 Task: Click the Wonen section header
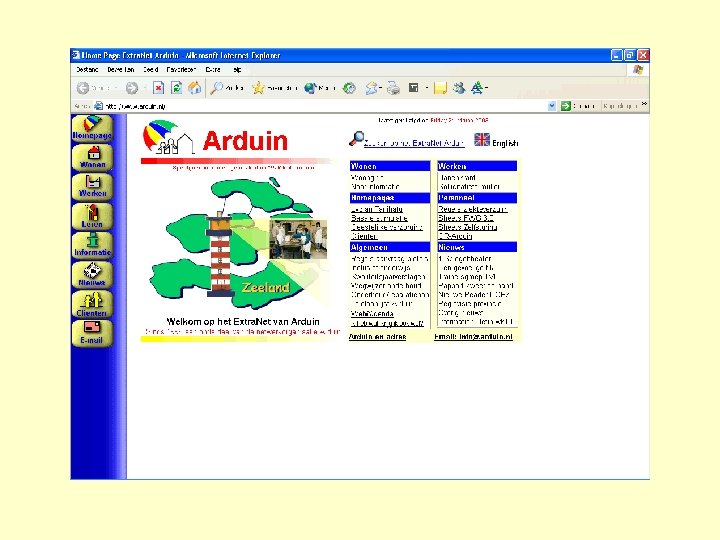pyautogui.click(x=390, y=166)
